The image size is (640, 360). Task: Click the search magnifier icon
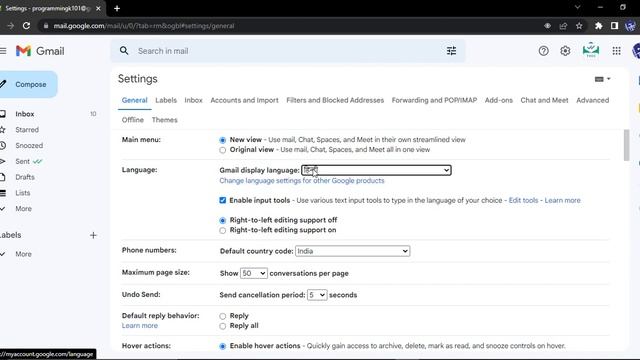tap(124, 51)
